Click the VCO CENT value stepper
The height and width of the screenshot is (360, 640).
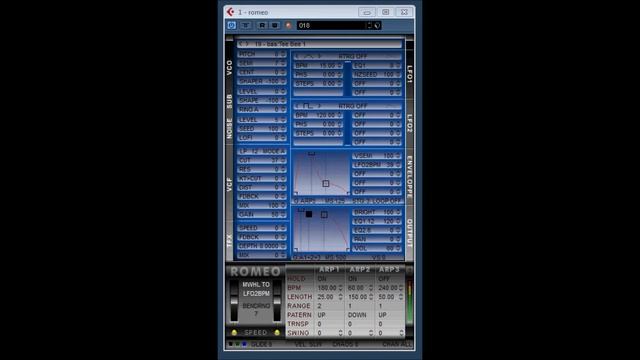click(x=282, y=72)
